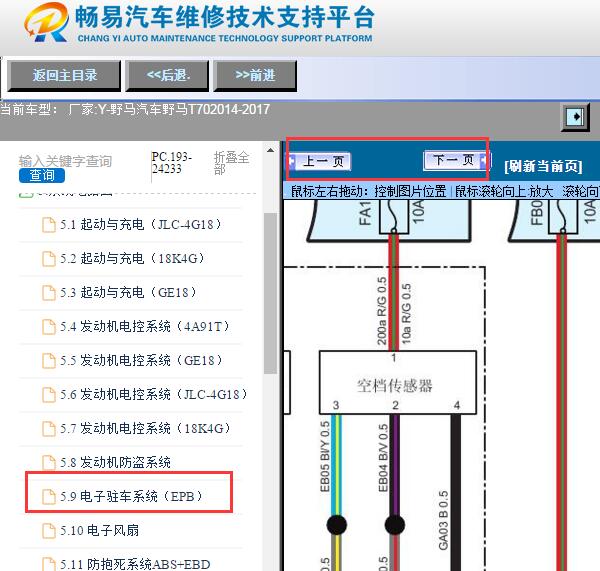This screenshot has width=600, height=571.
Task: Click document icon beside 5.2 entry
Action: tap(49, 259)
